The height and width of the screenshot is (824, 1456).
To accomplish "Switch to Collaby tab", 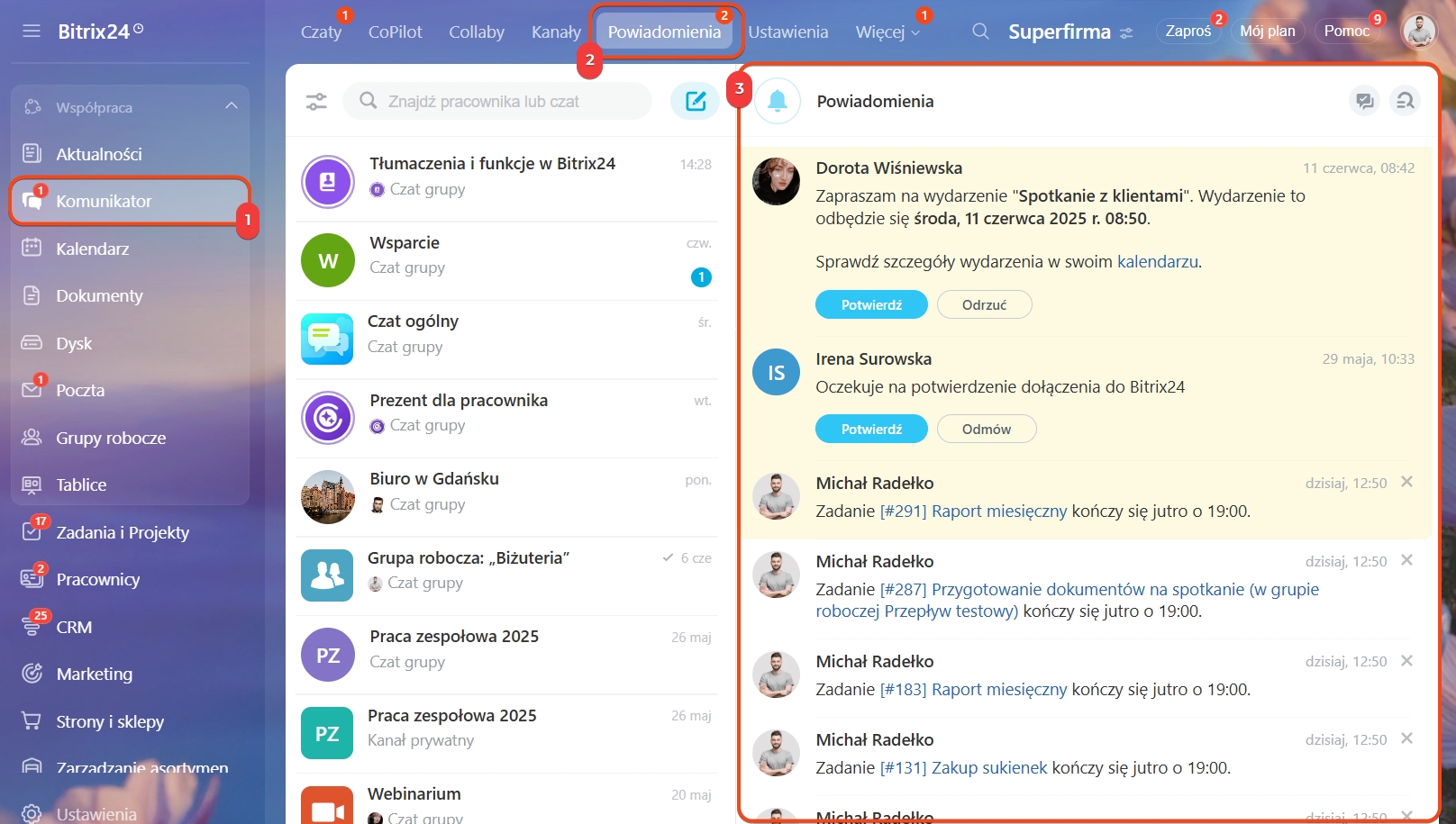I will [477, 32].
